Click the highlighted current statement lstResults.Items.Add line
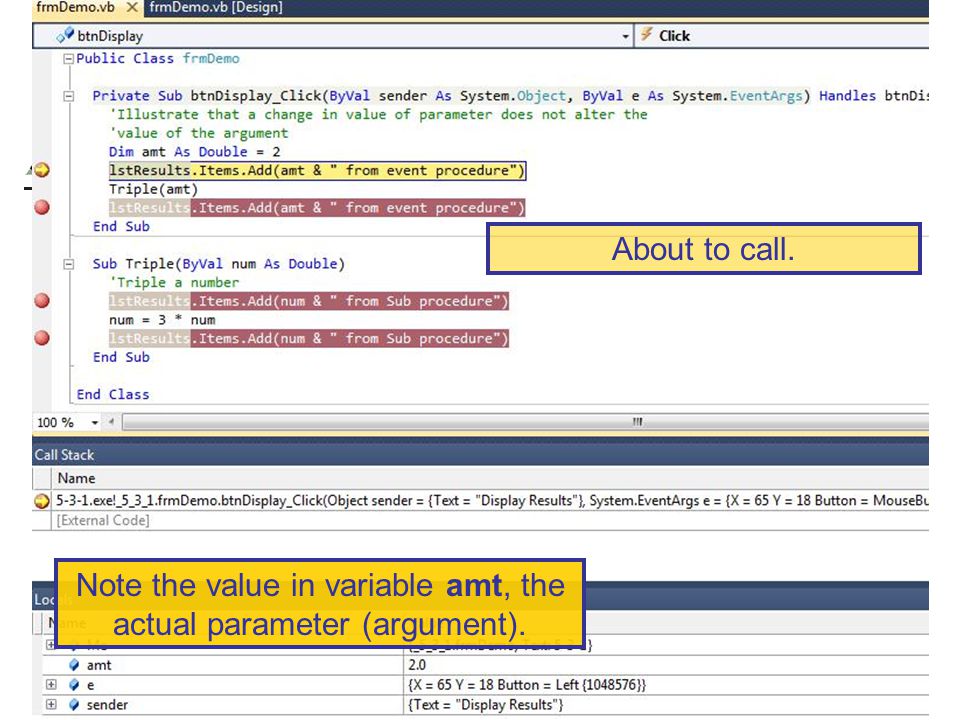Viewport: 960px width, 720px height. click(x=317, y=170)
